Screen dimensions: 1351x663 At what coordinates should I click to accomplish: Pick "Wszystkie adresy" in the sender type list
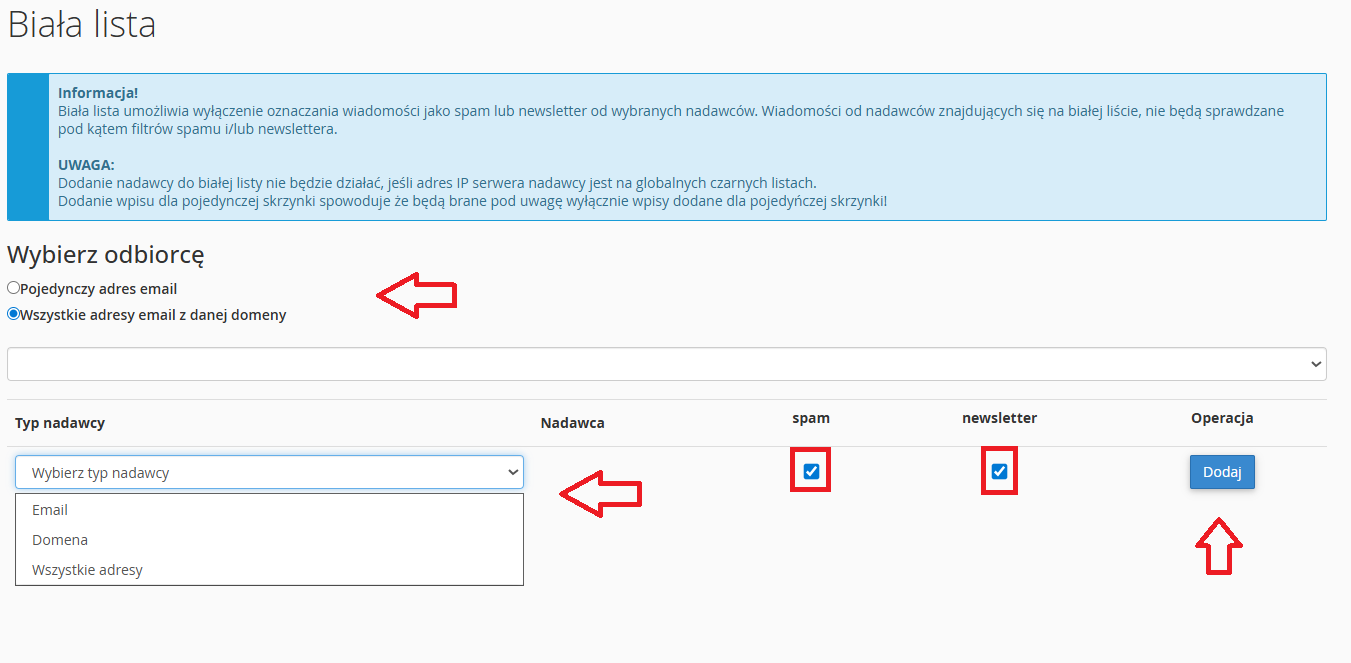87,570
